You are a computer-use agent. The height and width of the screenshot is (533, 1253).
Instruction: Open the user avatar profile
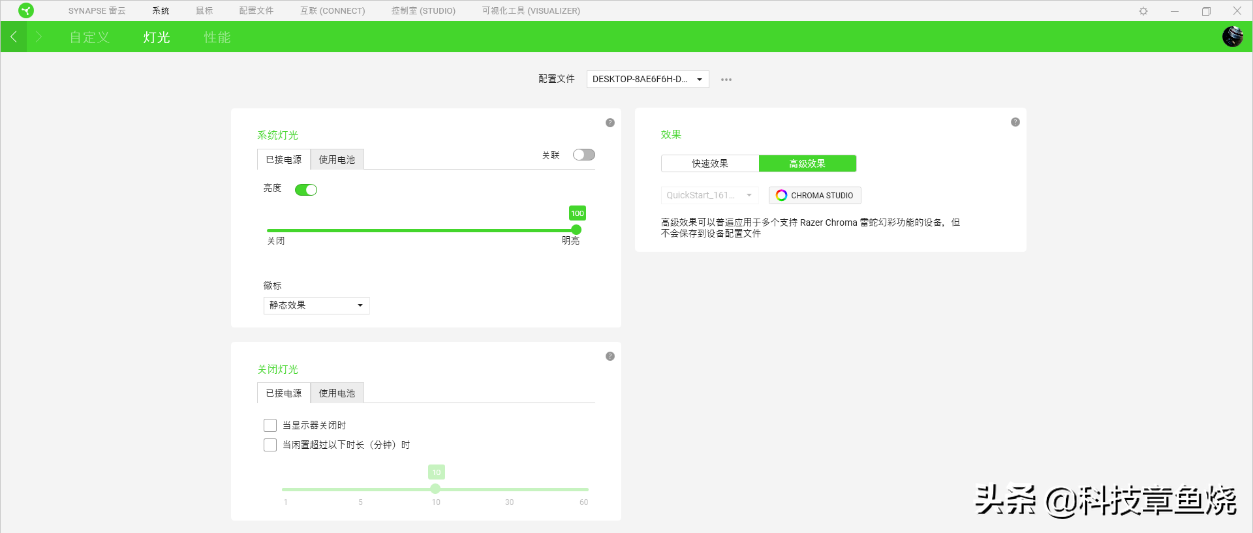1232,37
